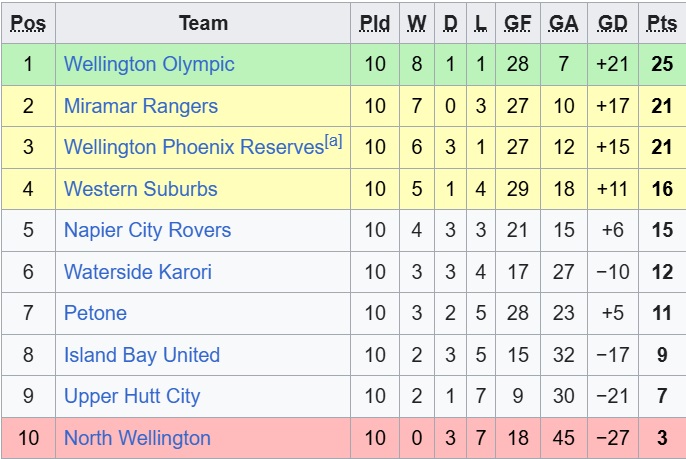
Task: Follow the footnote [a] superscript link
Action: [x=332, y=141]
